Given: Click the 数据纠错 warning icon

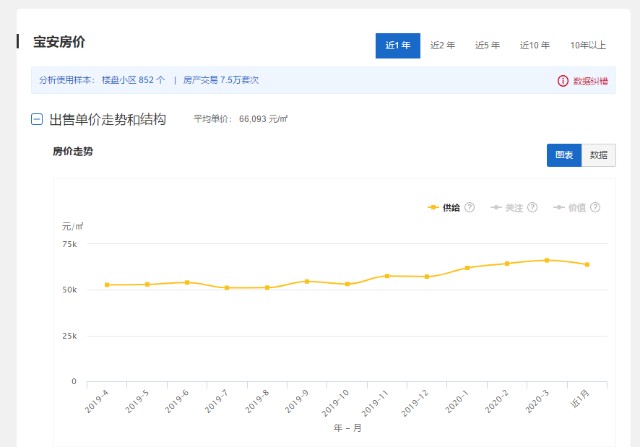Looking at the screenshot, I should (x=562, y=80).
